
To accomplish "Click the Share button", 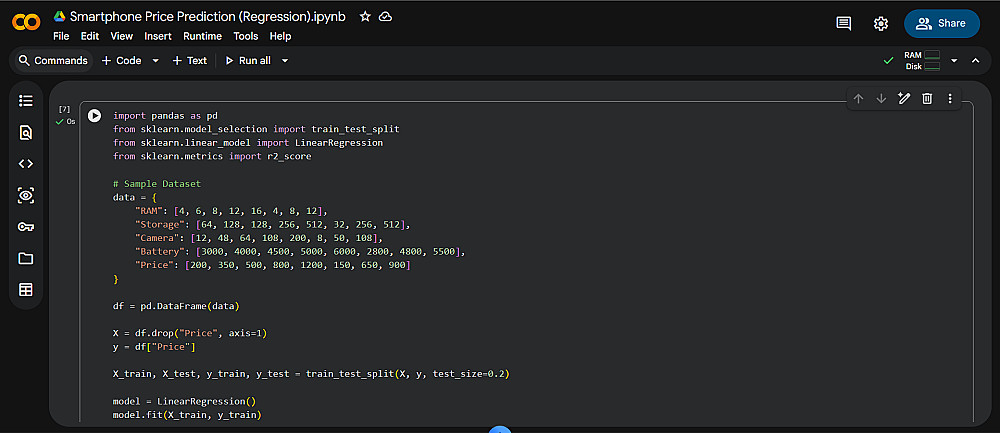I will point(941,23).
